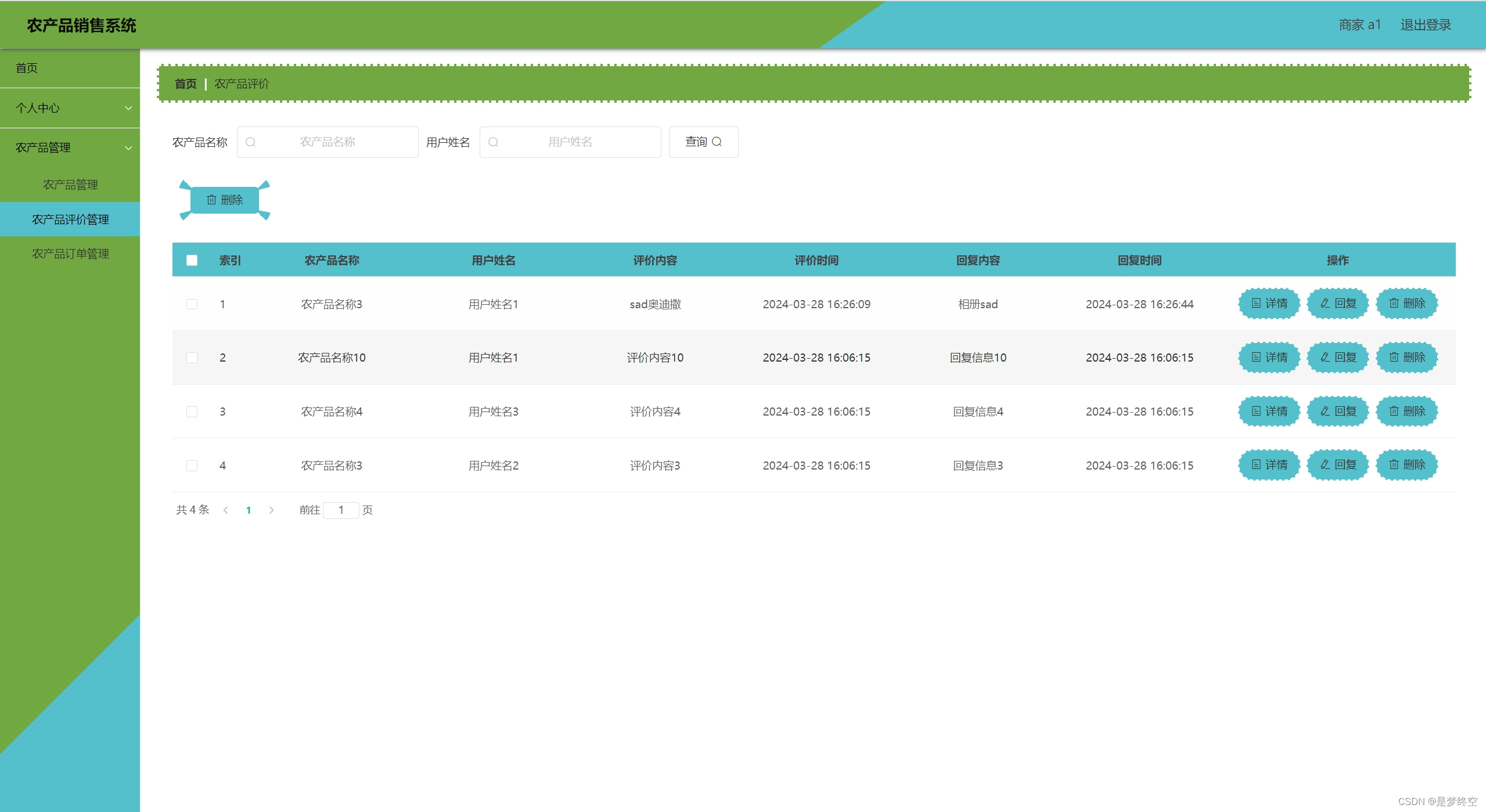Click the reply pencil icon in row 2
The width and height of the screenshot is (1486, 812).
point(1325,357)
